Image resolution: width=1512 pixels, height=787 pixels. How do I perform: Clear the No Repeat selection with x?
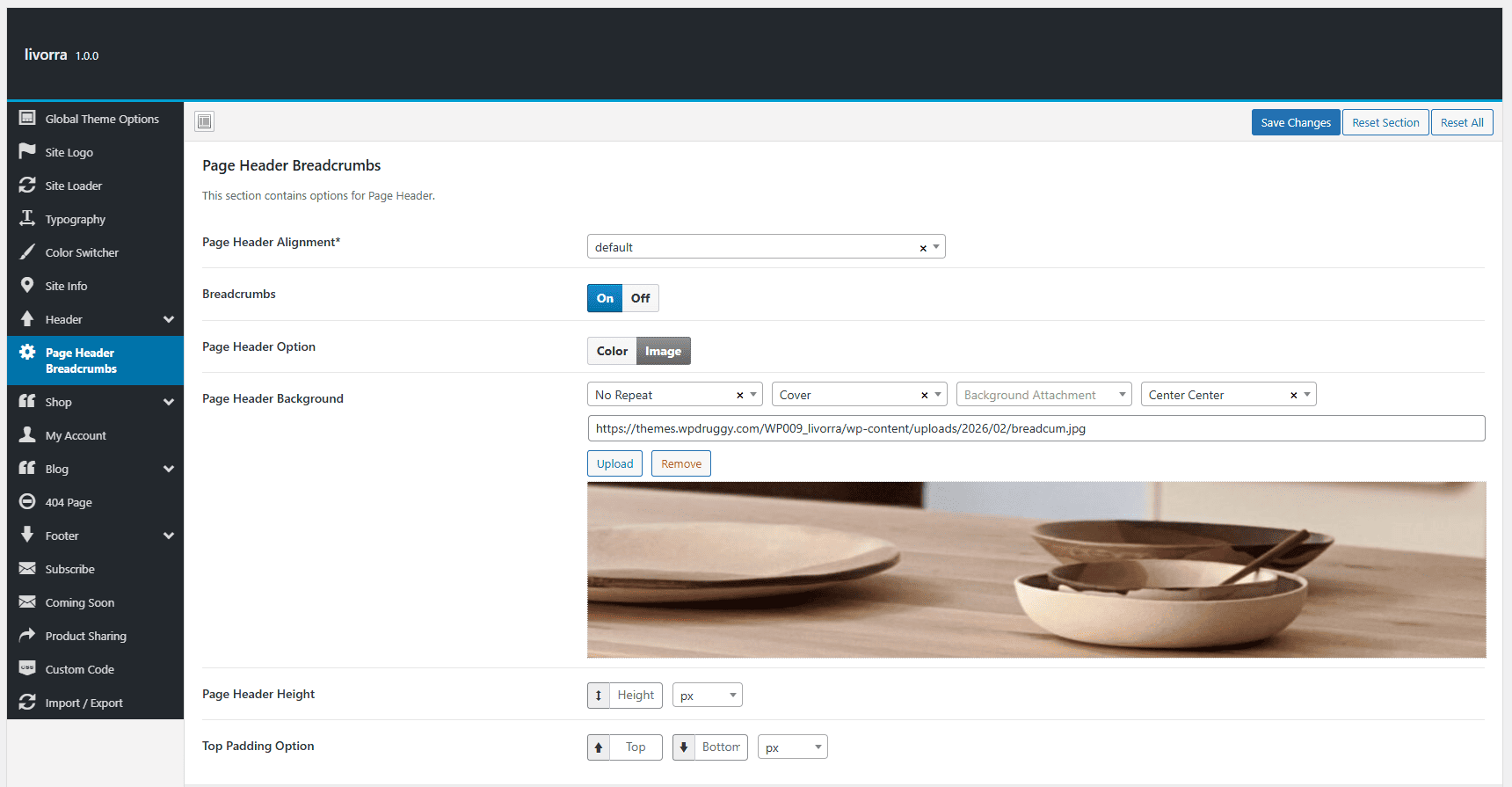[740, 396]
